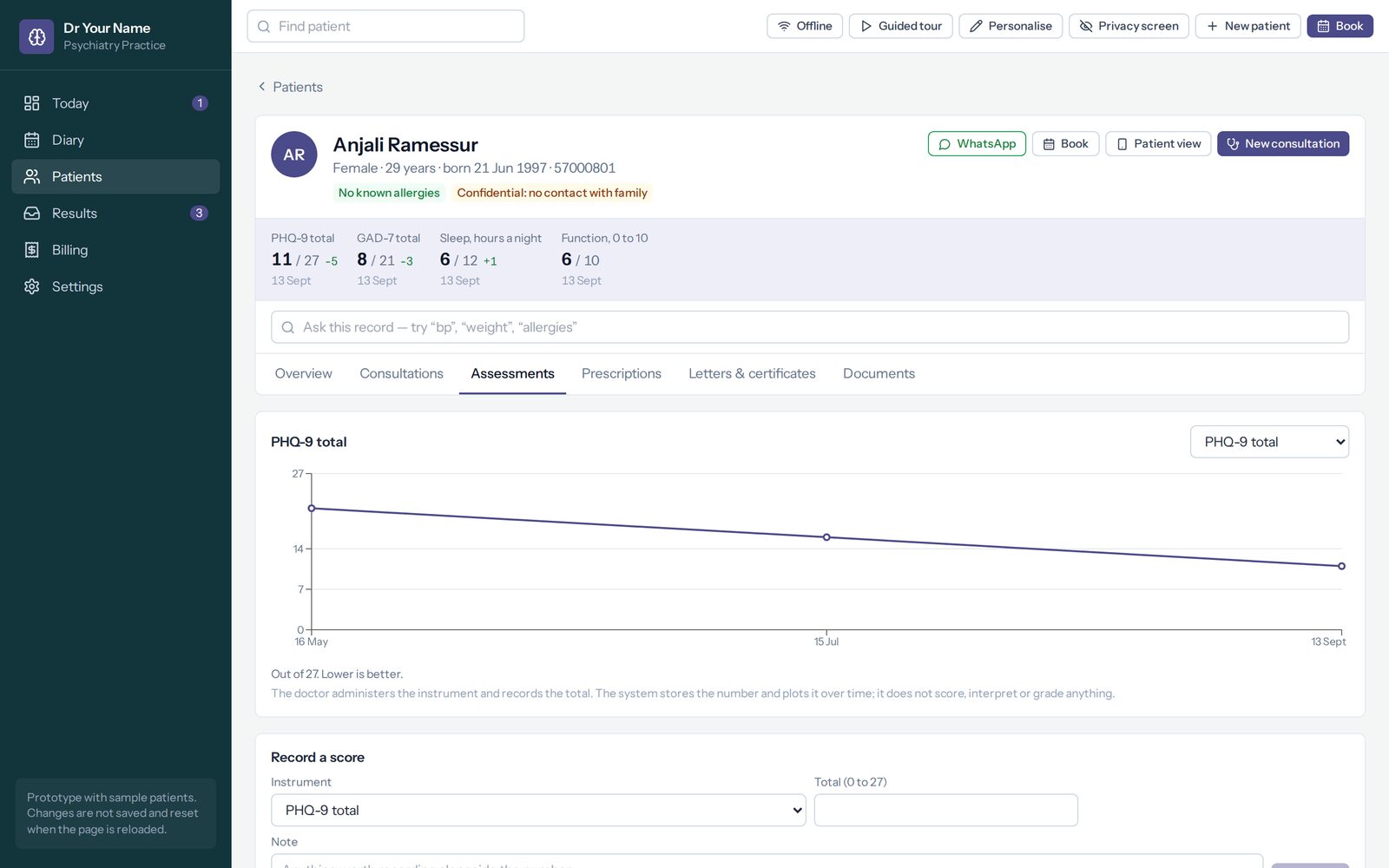
Task: Click the 16 May point on the PHQ-9 chart
Action: 312,509
